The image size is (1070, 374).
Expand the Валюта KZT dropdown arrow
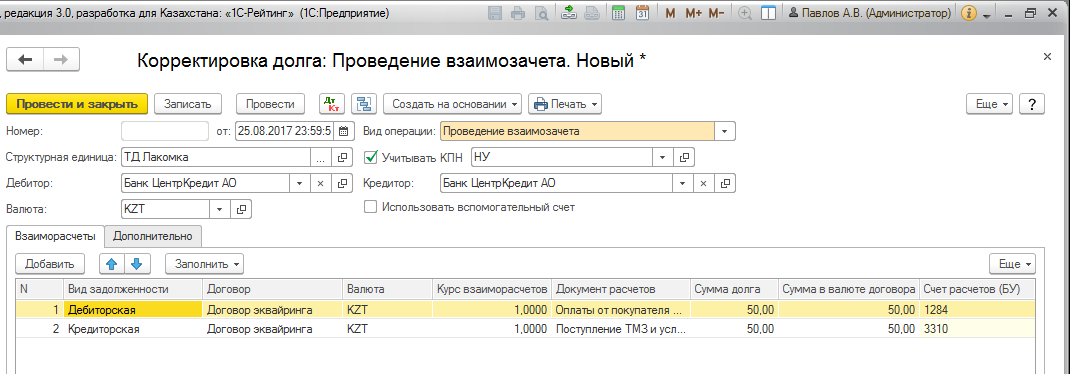click(220, 210)
